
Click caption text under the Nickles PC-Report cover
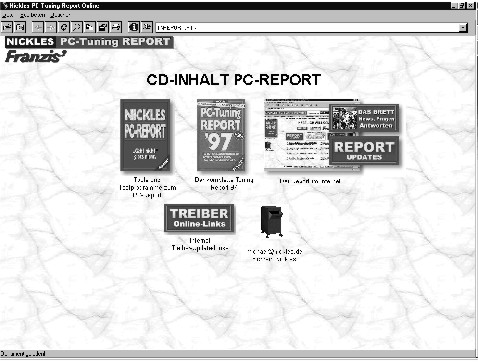147,188
